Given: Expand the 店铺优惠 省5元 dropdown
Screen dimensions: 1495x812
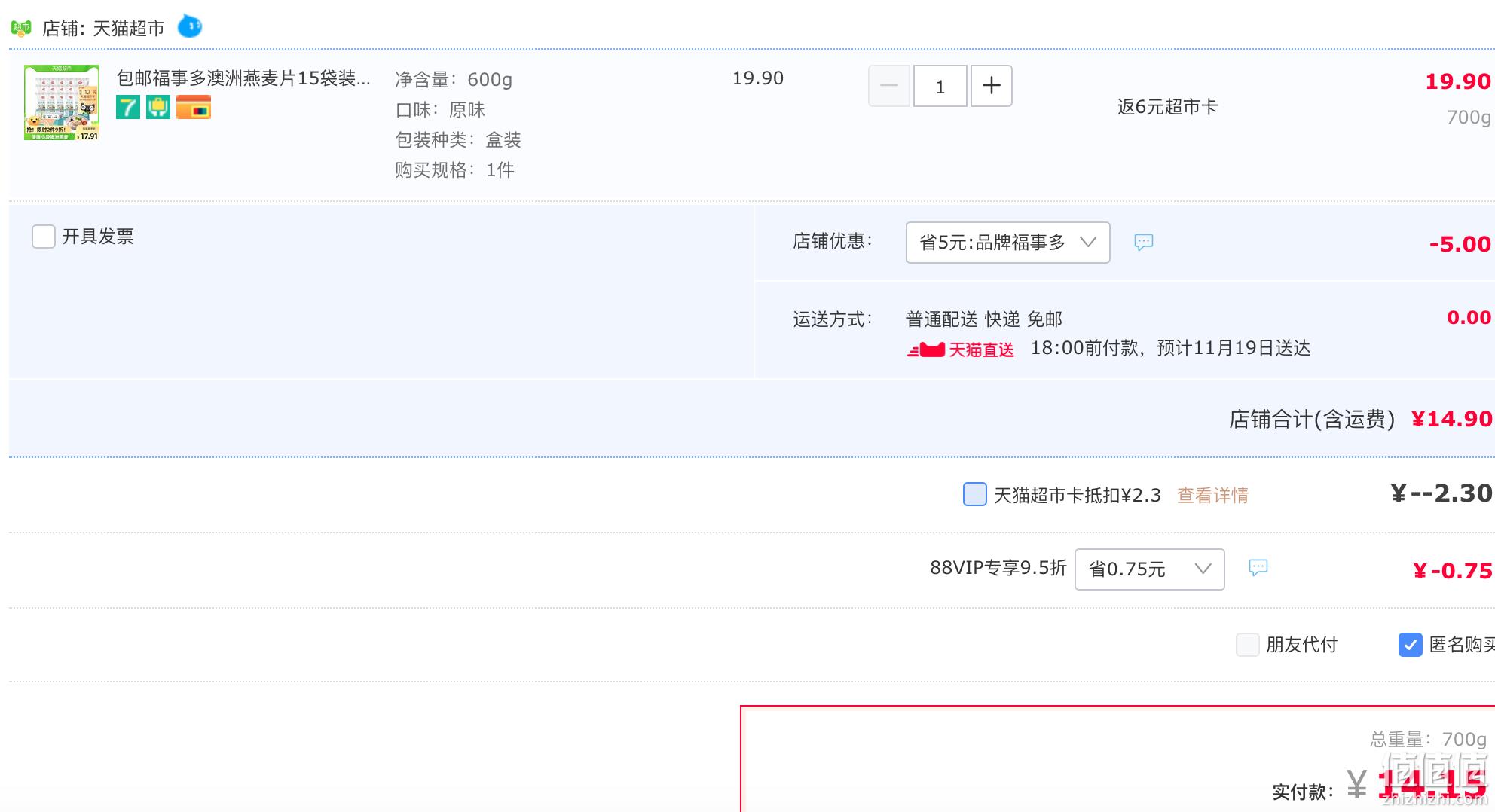Looking at the screenshot, I should click(x=1008, y=243).
